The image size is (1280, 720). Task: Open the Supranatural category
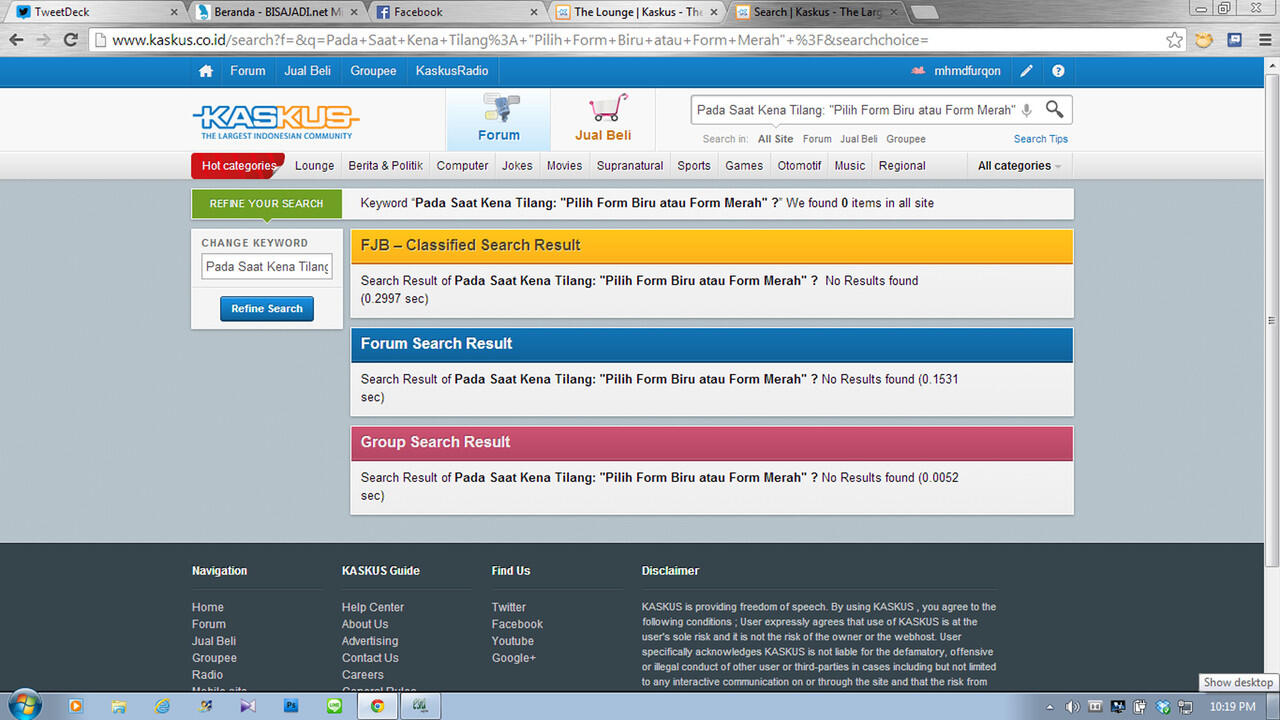tap(630, 166)
